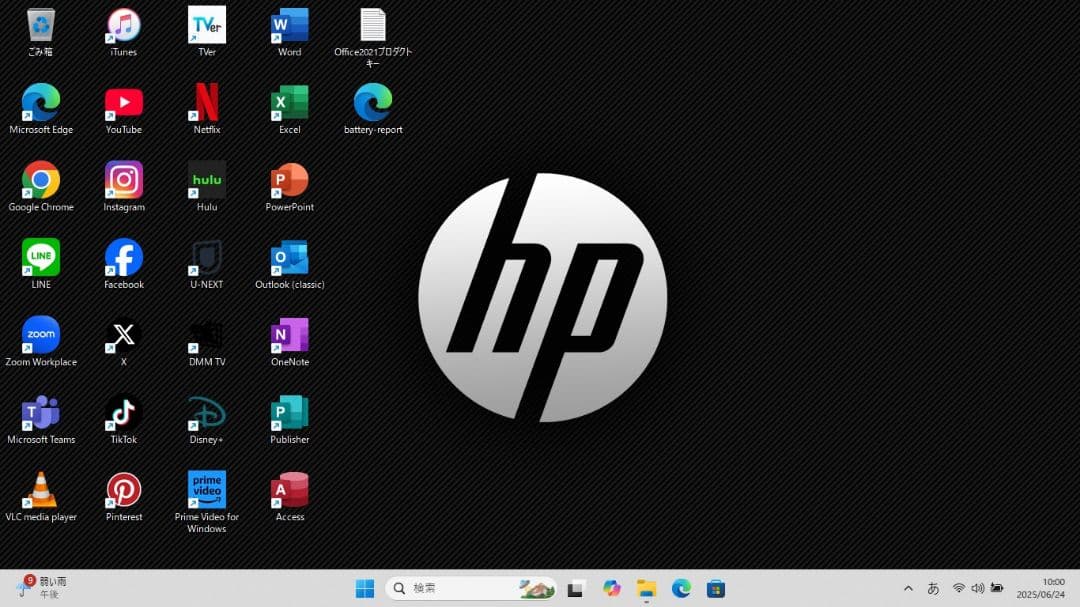Image resolution: width=1080 pixels, height=607 pixels.
Task: Open the weather widget showing 弱い雨
Action: (40, 588)
